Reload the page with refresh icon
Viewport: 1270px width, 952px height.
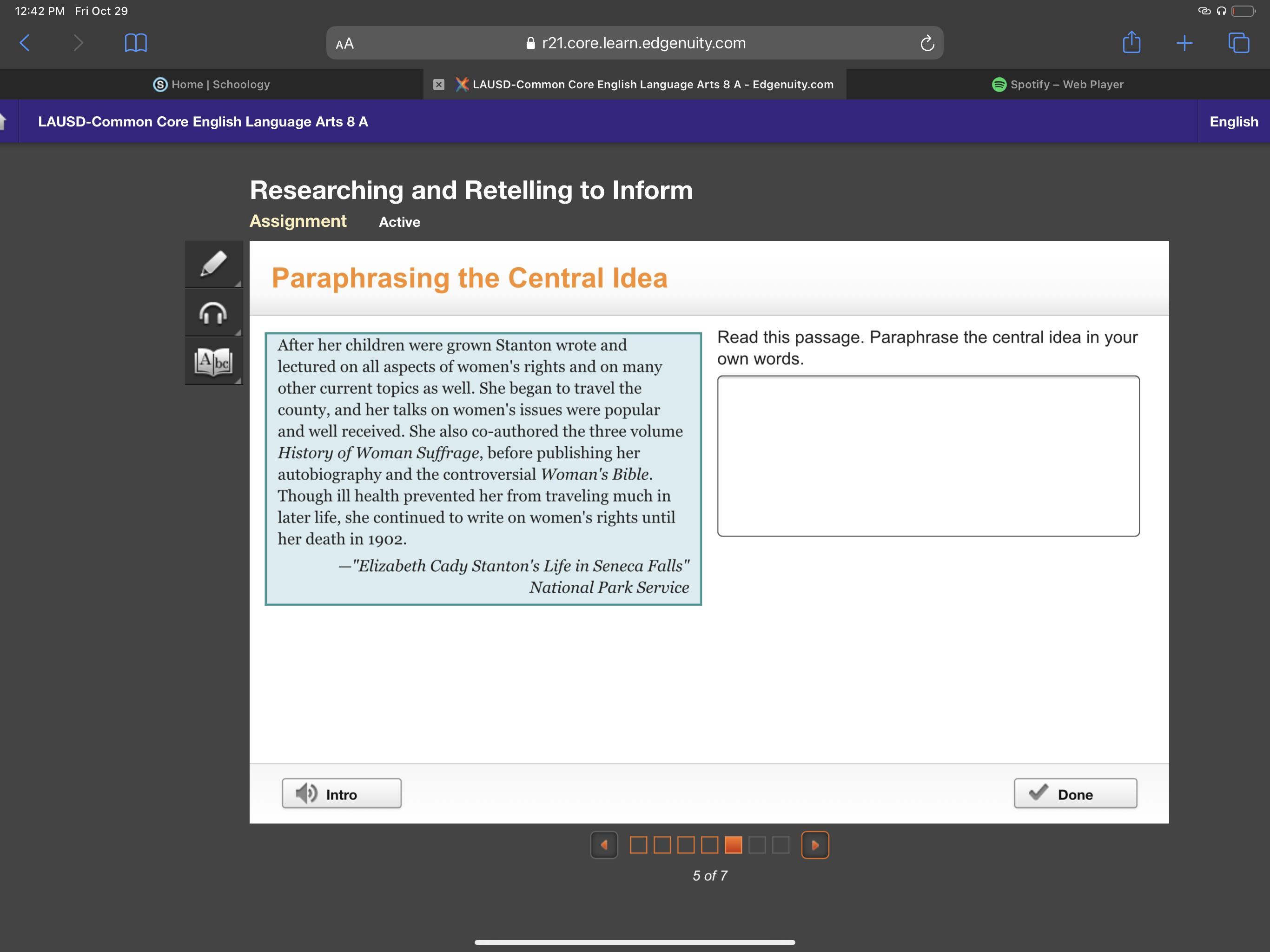[x=926, y=43]
